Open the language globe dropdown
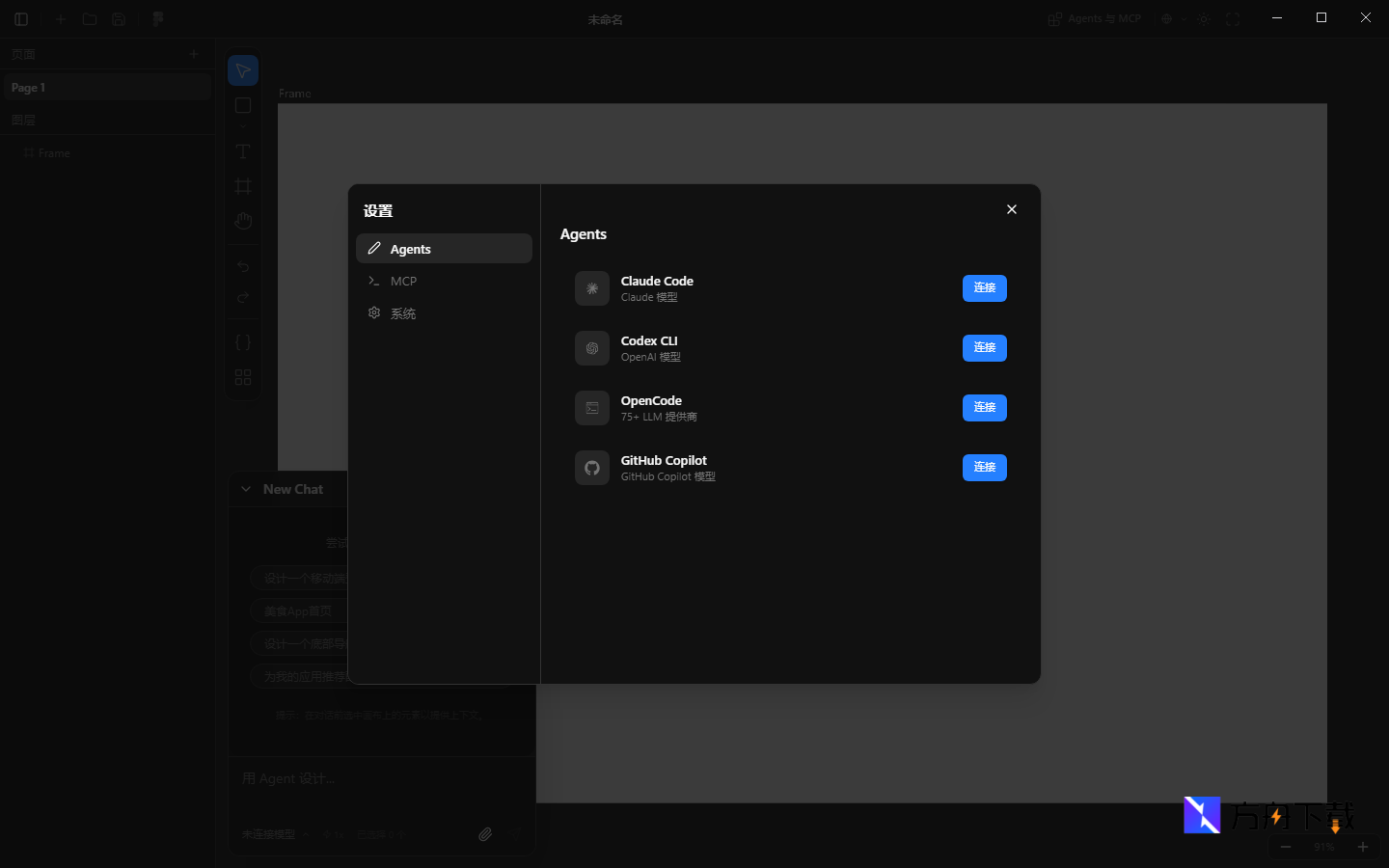The width and height of the screenshot is (1389, 868). pyautogui.click(x=1170, y=19)
